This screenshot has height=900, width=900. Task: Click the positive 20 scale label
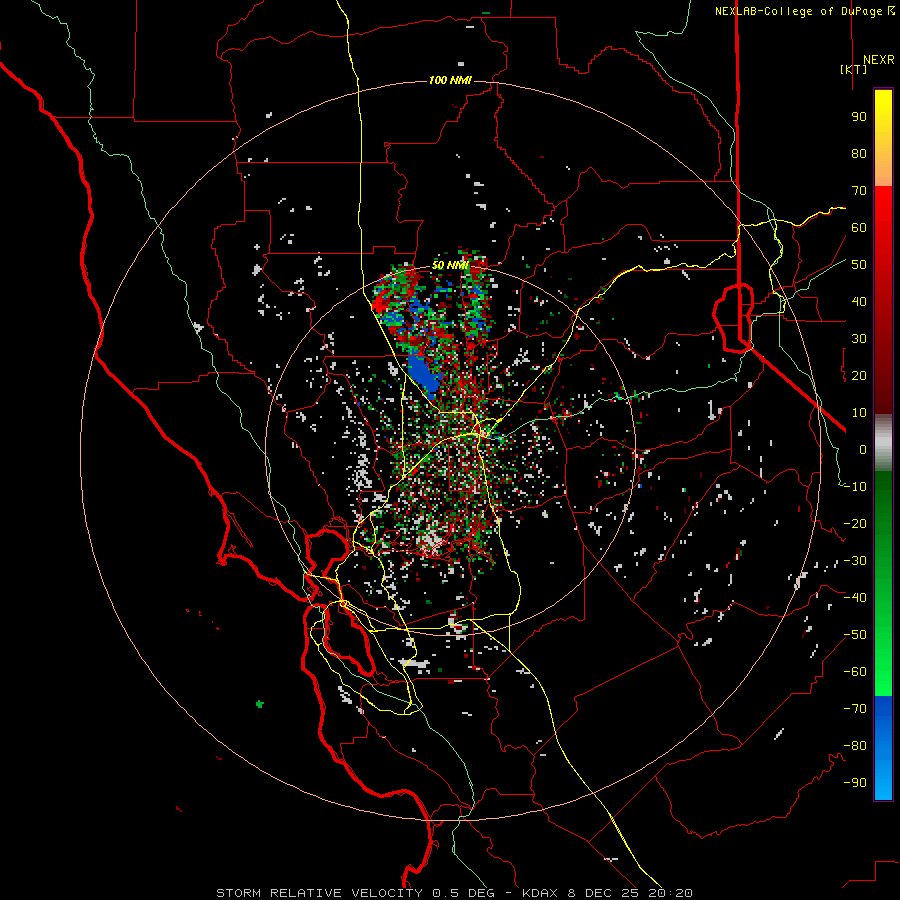859,375
